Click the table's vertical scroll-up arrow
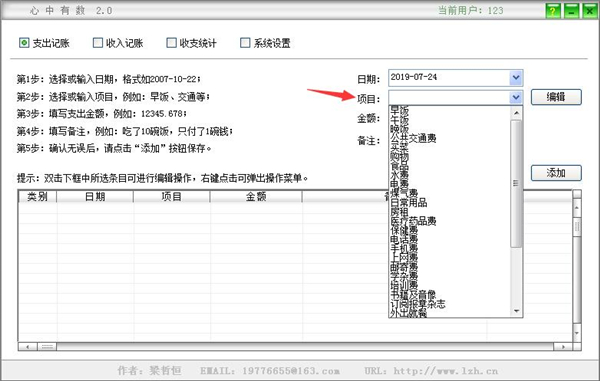Viewport: 600px width, 381px height. pyautogui.click(x=577, y=208)
